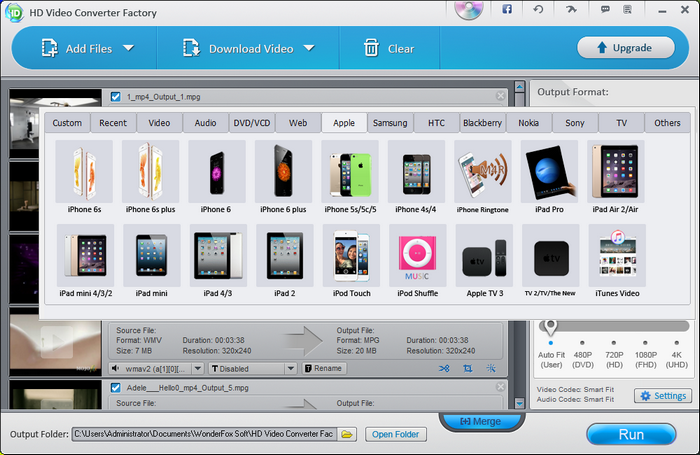
Task: Choose the iPad Pro output profile
Action: tap(549, 176)
